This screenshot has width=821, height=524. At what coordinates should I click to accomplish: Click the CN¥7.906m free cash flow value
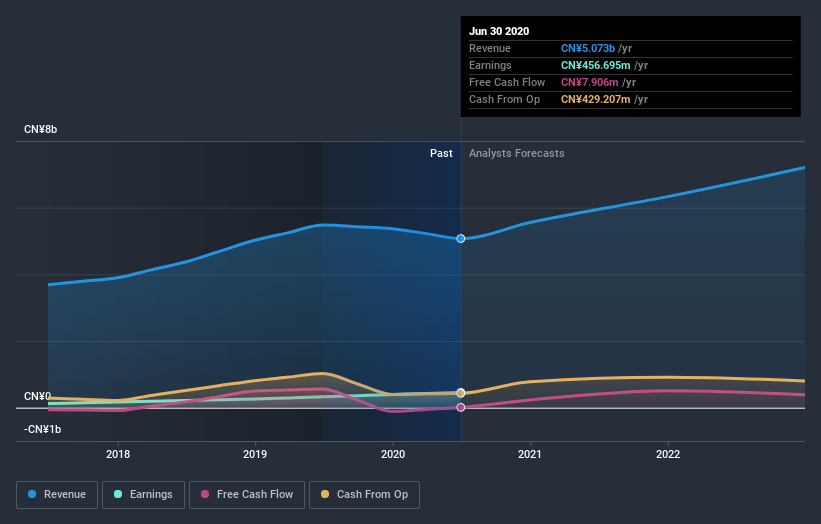click(x=590, y=82)
